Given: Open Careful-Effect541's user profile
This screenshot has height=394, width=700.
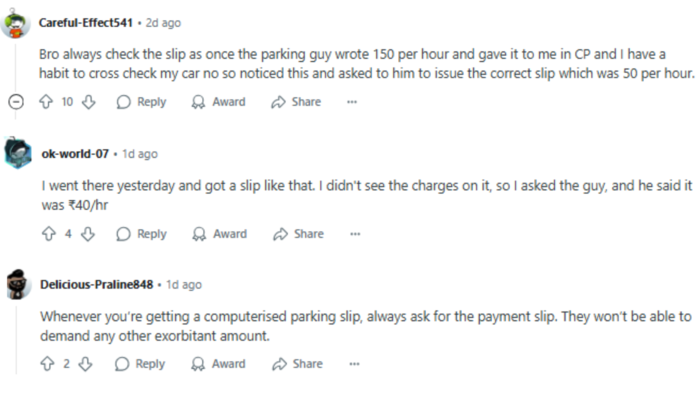Looking at the screenshot, I should (x=86, y=23).
